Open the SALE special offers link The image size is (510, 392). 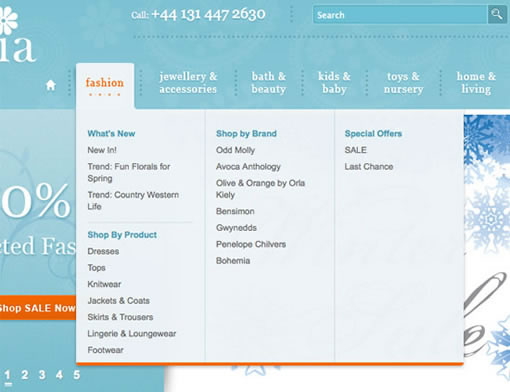[x=356, y=150]
